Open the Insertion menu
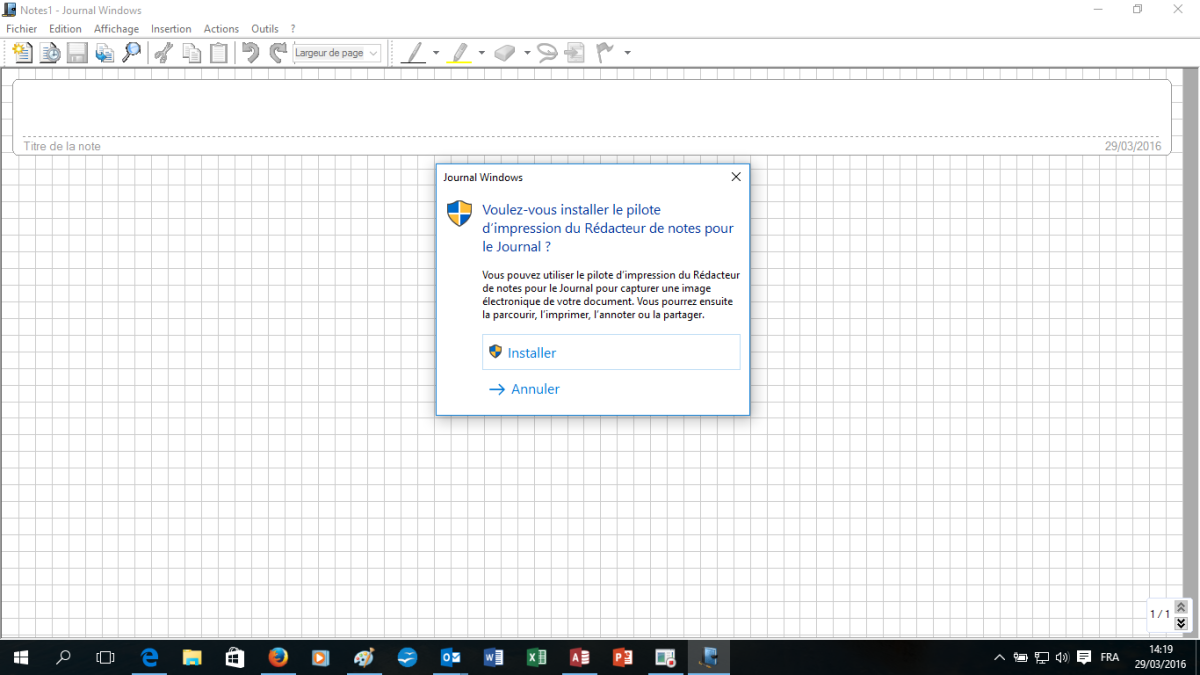The height and width of the screenshot is (675, 1200). tap(171, 29)
